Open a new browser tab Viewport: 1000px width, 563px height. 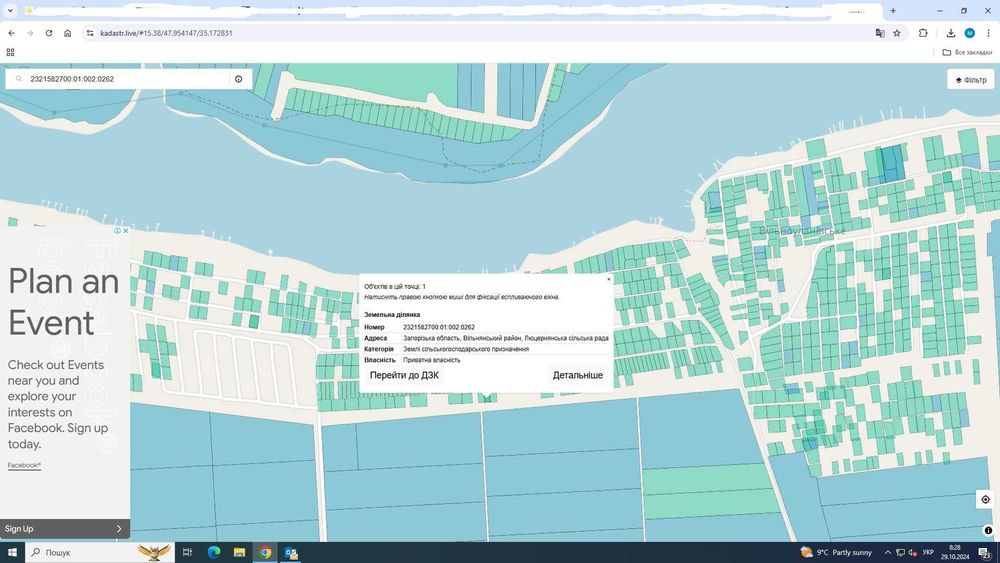(893, 10)
